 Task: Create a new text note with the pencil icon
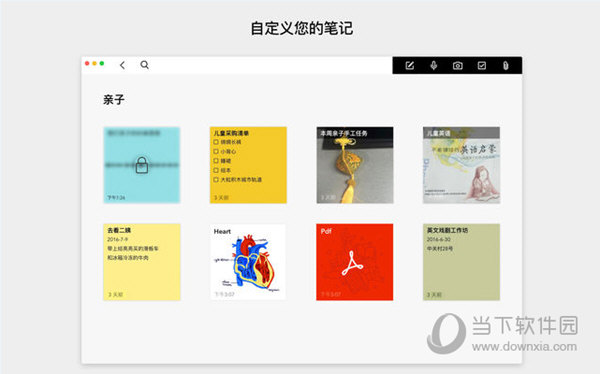(x=409, y=65)
